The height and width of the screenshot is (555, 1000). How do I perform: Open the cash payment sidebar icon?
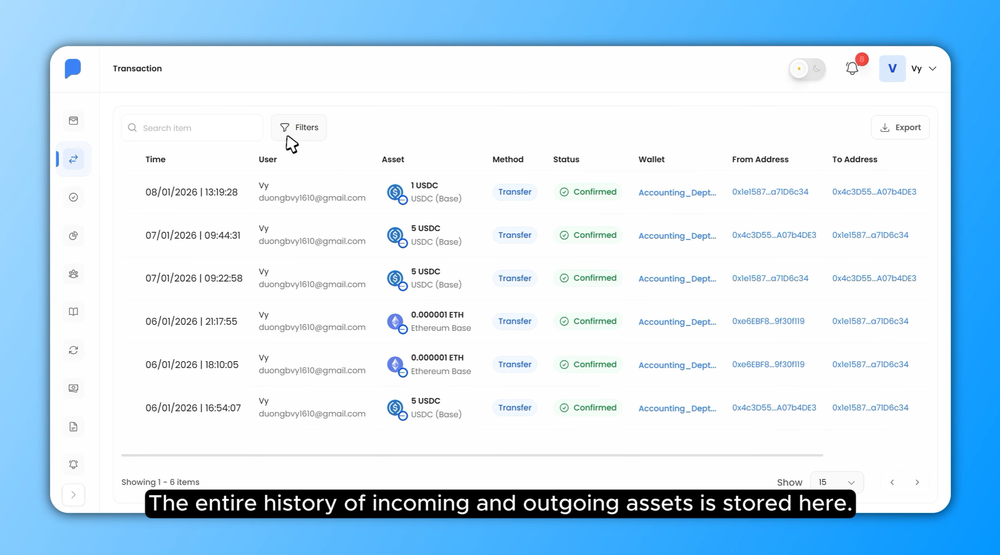click(73, 388)
